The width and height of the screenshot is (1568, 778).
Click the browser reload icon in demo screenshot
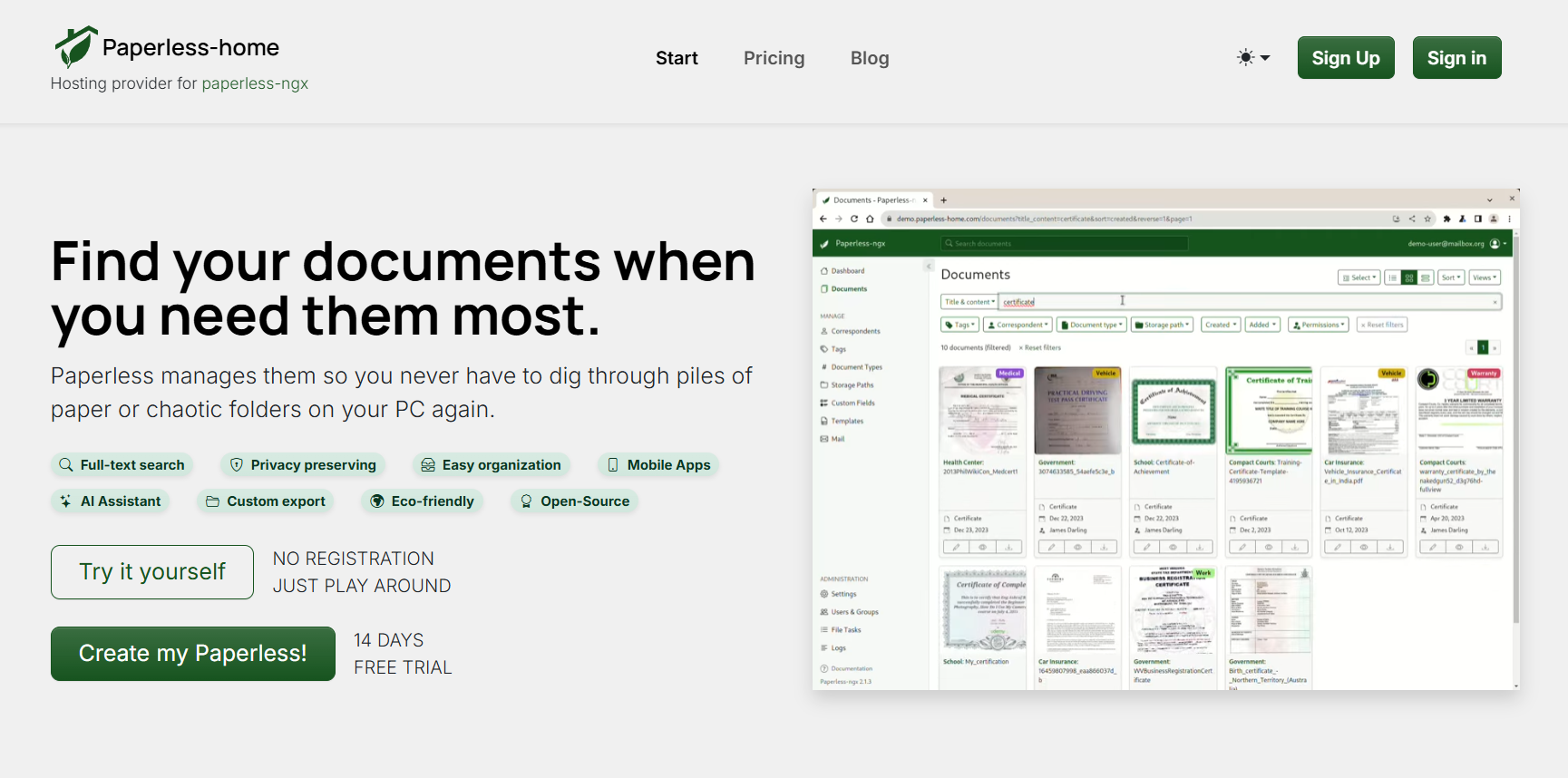(854, 219)
